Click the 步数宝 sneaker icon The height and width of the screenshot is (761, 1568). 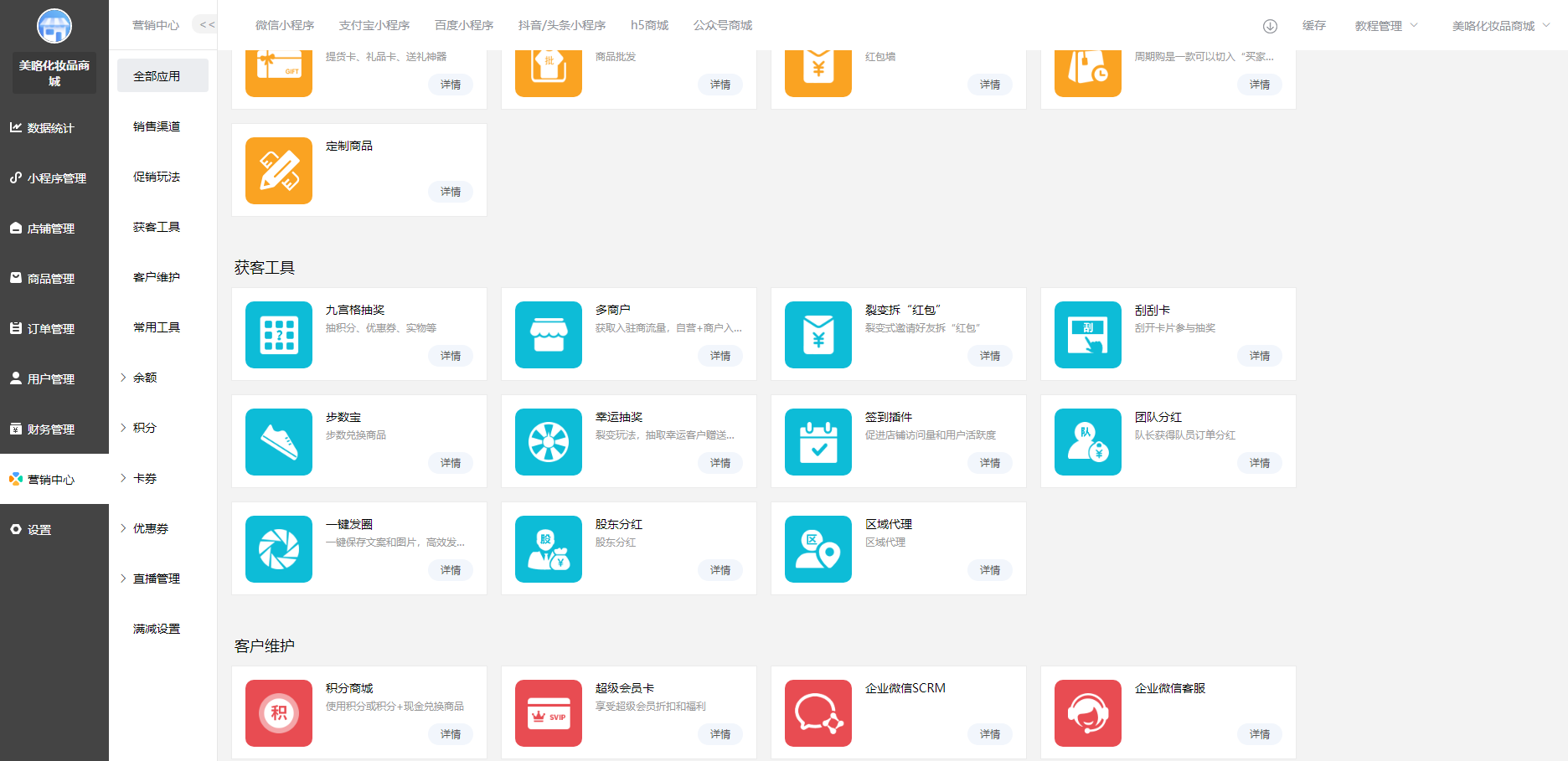tap(279, 442)
